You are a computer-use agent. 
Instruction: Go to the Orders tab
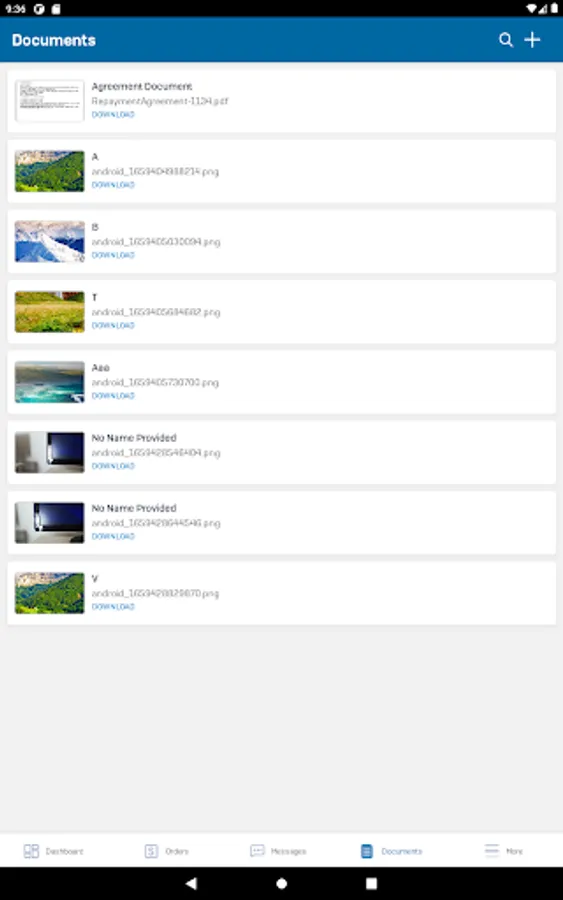166,851
